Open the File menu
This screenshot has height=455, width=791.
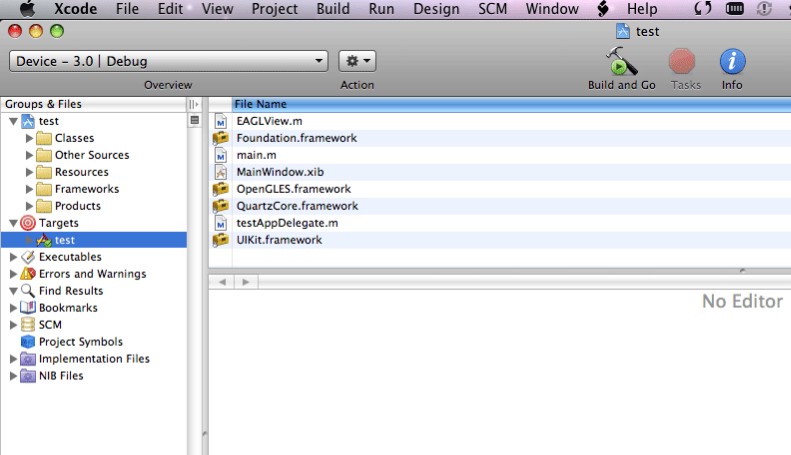(127, 9)
